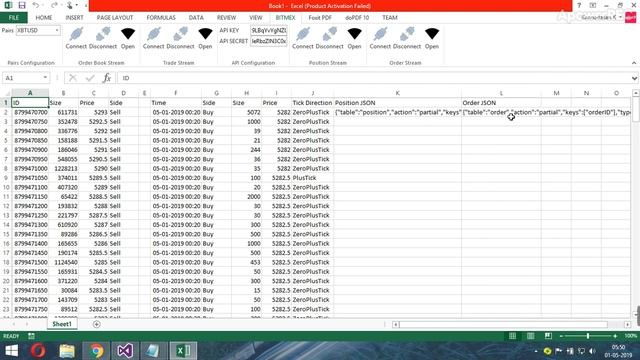Image resolution: width=640 pixels, height=360 pixels.
Task: Select the Sheet1 tab
Action: pos(62,324)
